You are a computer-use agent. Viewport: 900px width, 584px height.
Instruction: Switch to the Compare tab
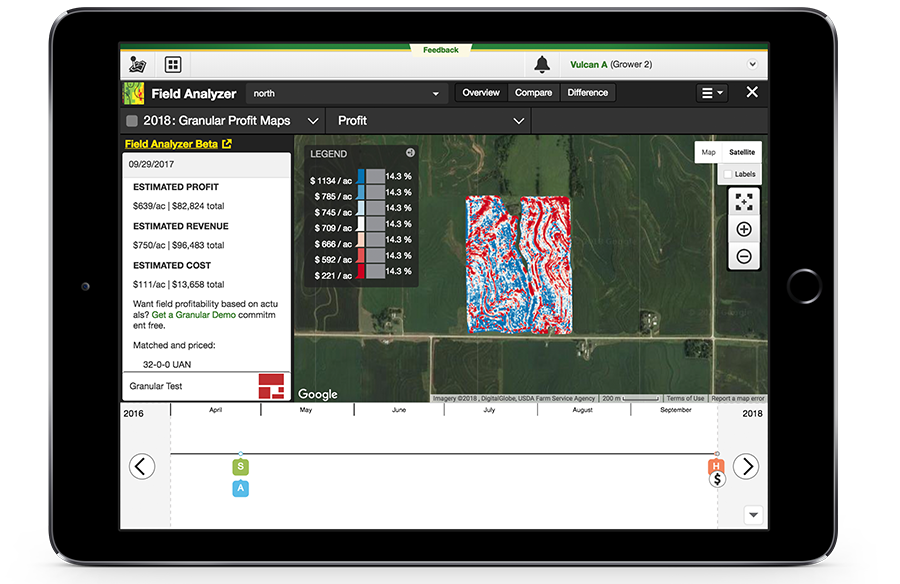(x=533, y=92)
